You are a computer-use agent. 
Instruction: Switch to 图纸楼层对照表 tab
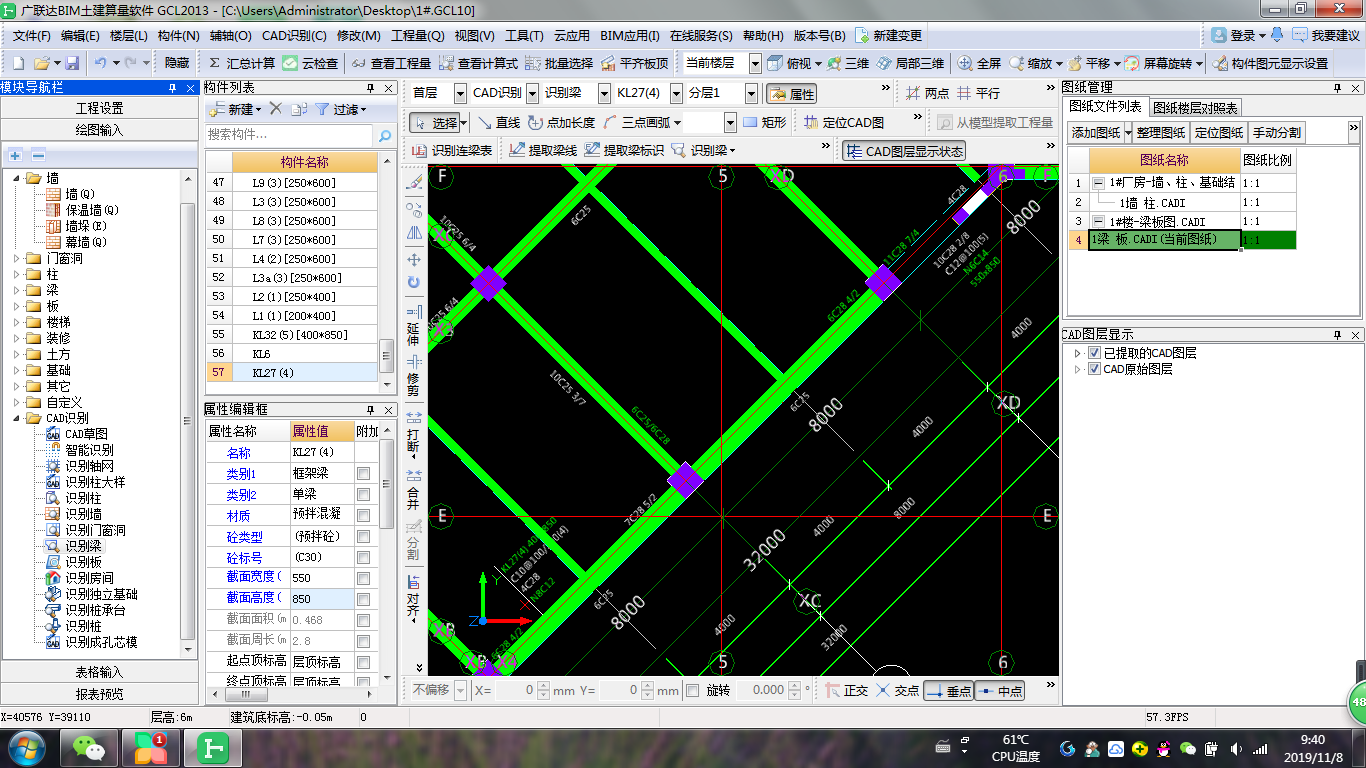(1195, 107)
